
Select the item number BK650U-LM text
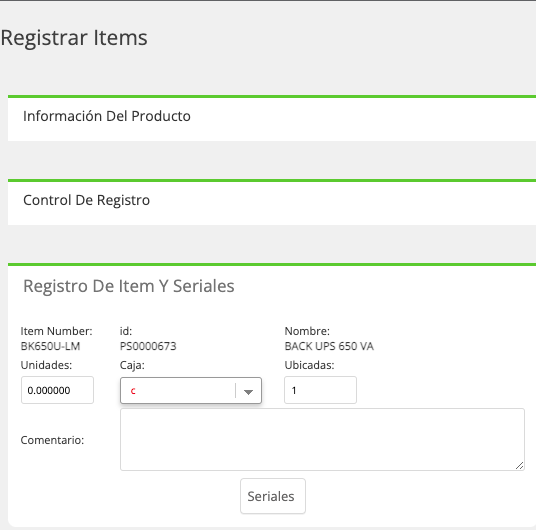50,346
